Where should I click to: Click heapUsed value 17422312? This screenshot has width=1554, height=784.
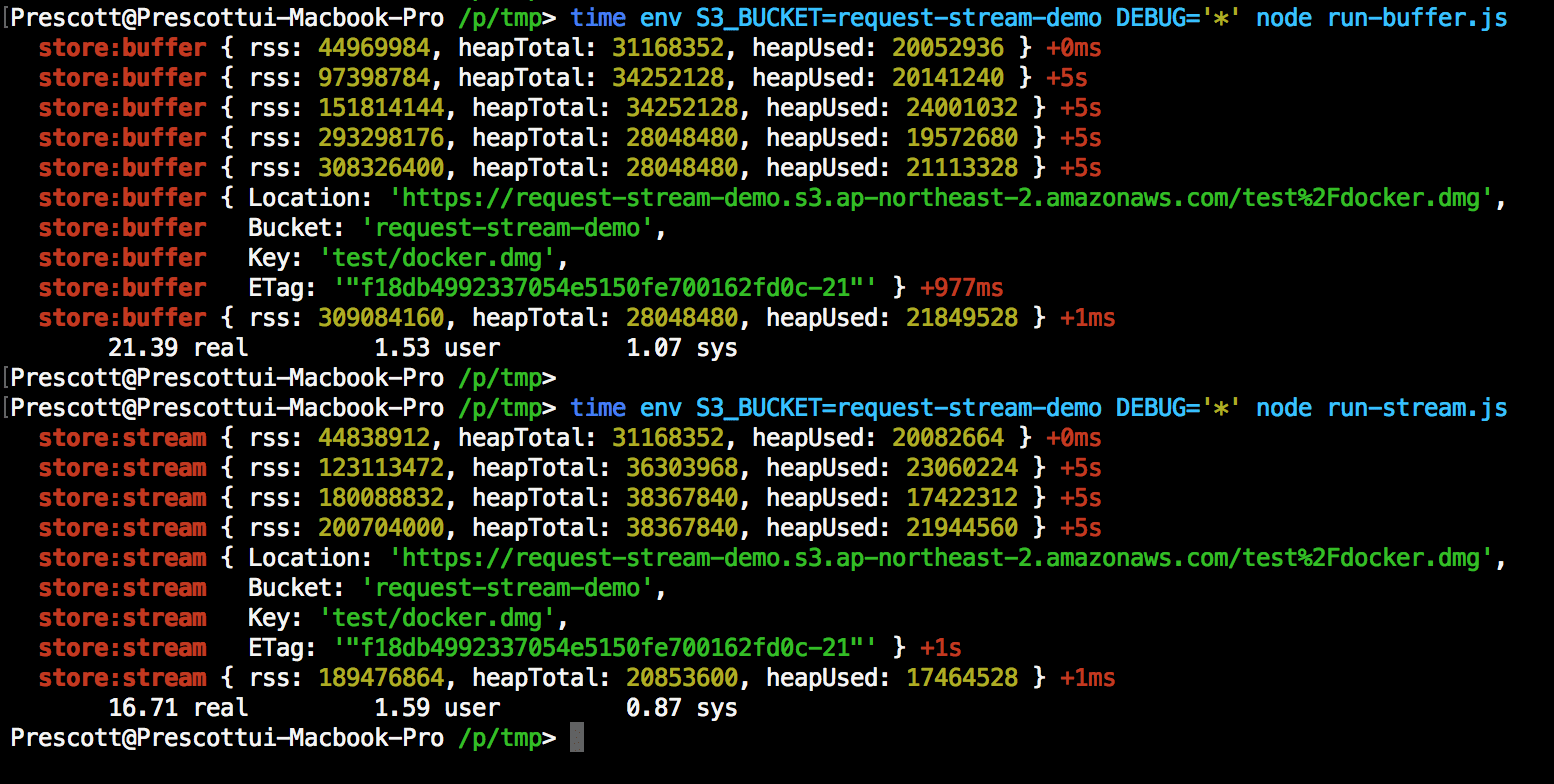click(962, 498)
